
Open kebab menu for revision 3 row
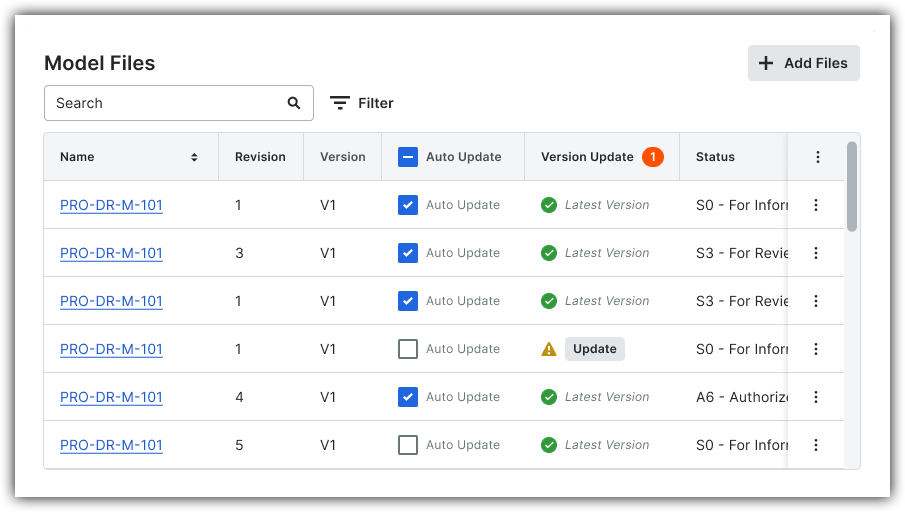[x=816, y=253]
